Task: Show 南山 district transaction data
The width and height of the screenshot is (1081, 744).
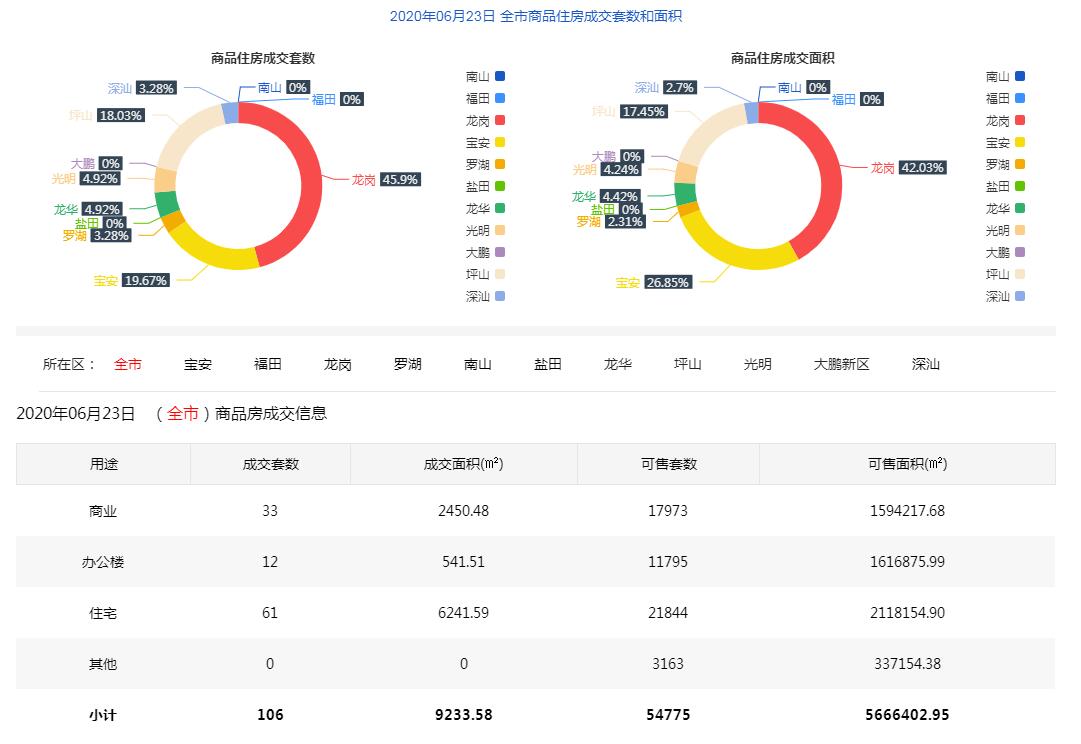Action: tap(478, 364)
